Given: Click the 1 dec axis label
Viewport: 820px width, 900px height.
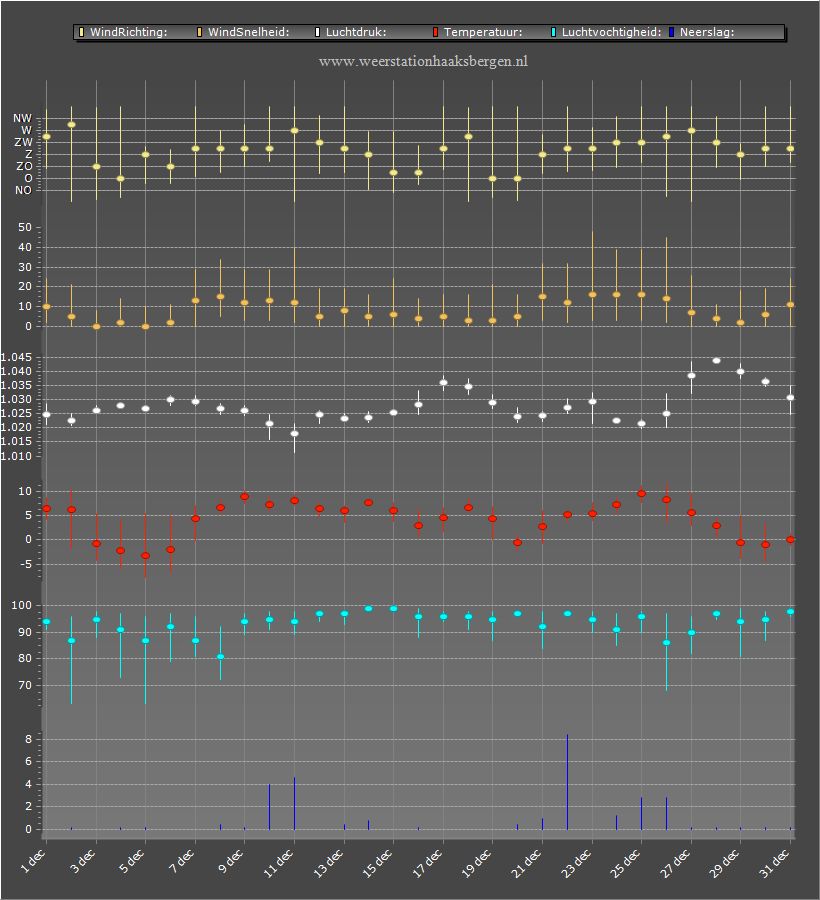Looking at the screenshot, I should click(x=33, y=861).
